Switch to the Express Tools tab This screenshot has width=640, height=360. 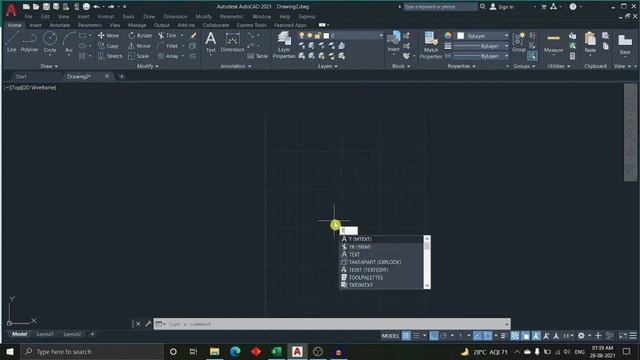(x=251, y=25)
